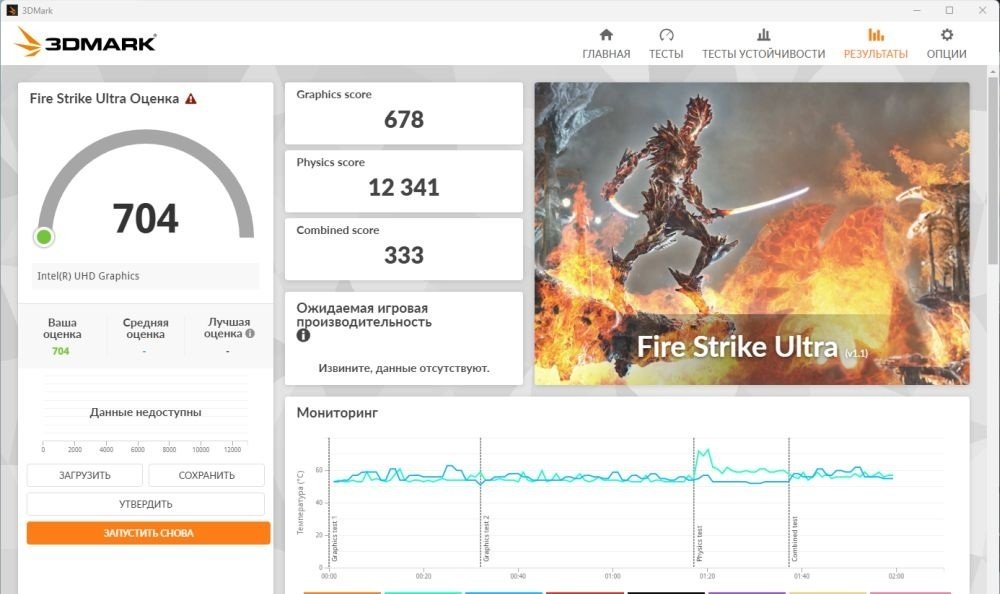1000x594 pixels.
Task: Click the Мониторинг heading
Action: [x=337, y=413]
